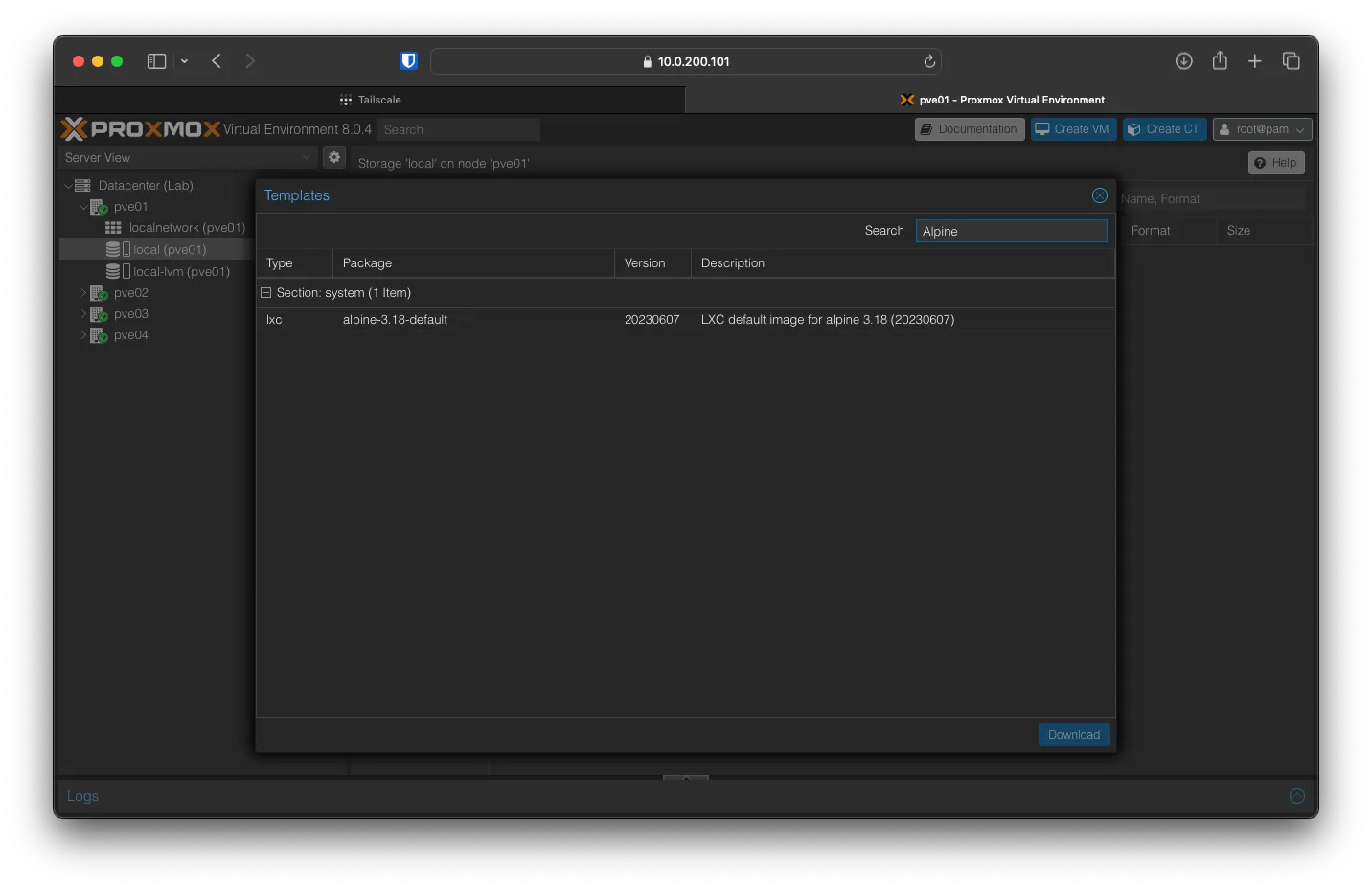1372x889 pixels.
Task: Click the Safari share icon
Action: [x=1220, y=60]
